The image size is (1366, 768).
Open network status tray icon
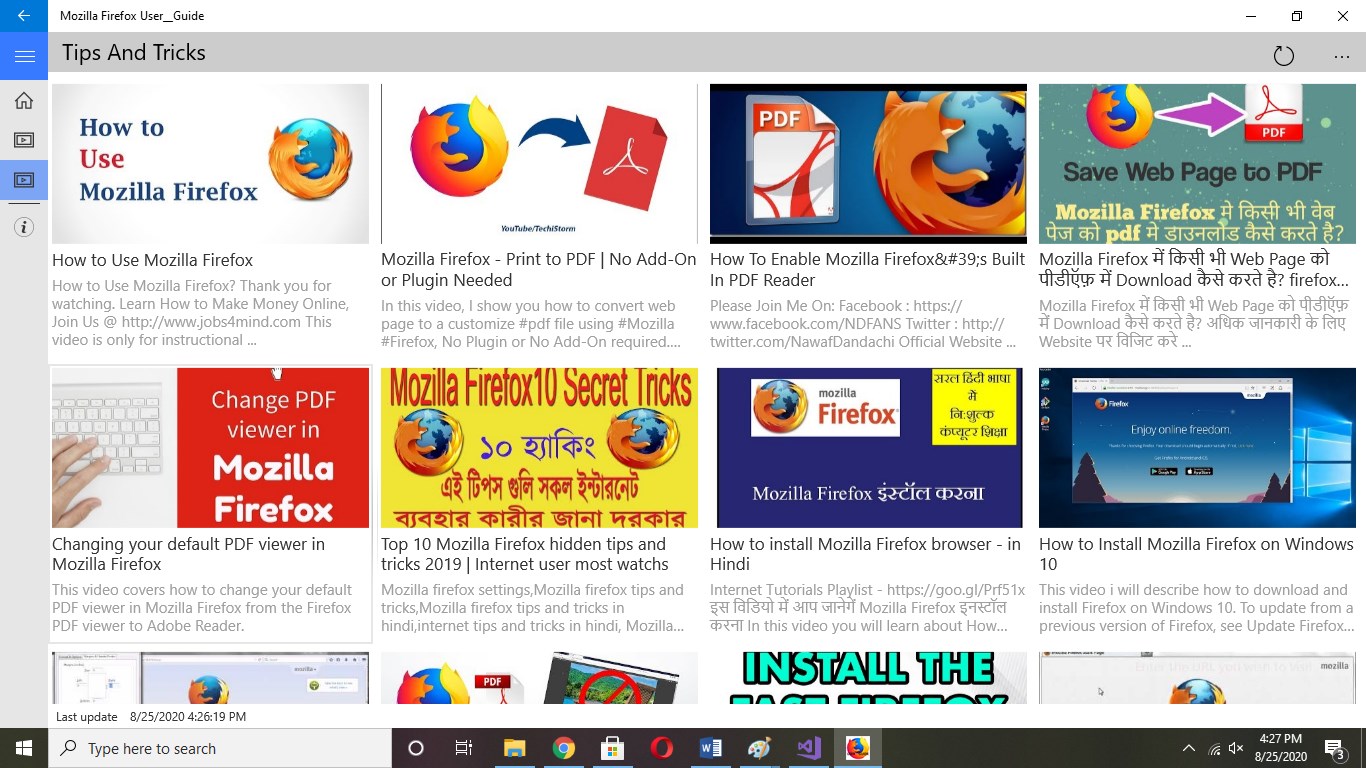[1214, 748]
